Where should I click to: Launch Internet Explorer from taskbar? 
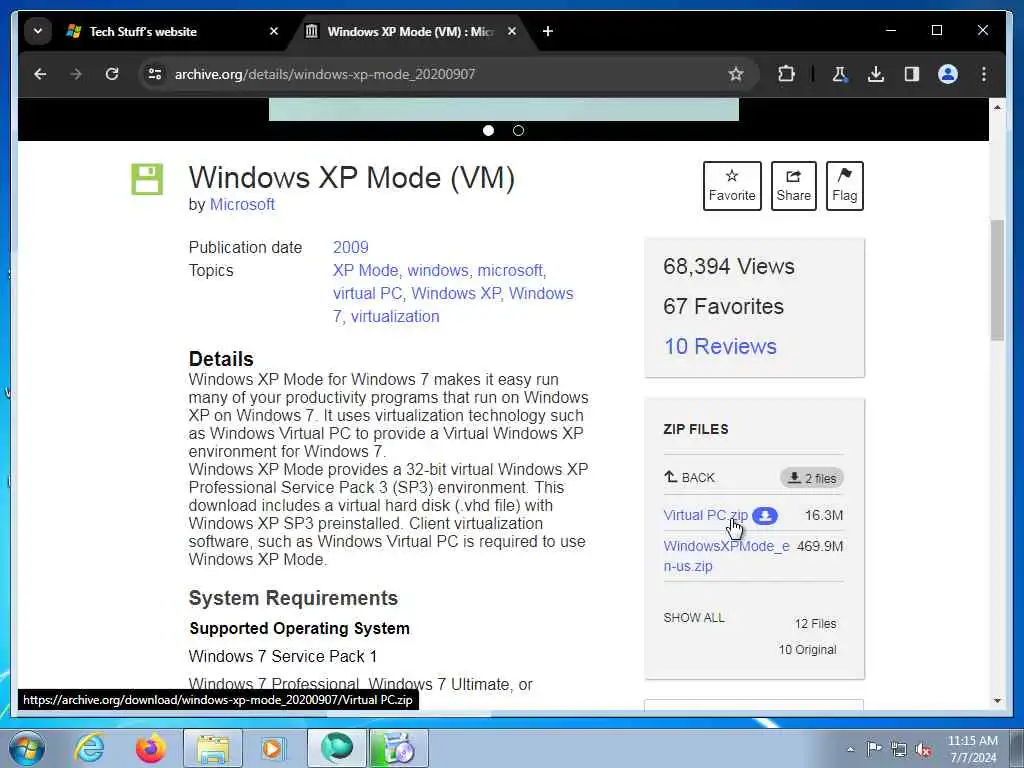[89, 748]
